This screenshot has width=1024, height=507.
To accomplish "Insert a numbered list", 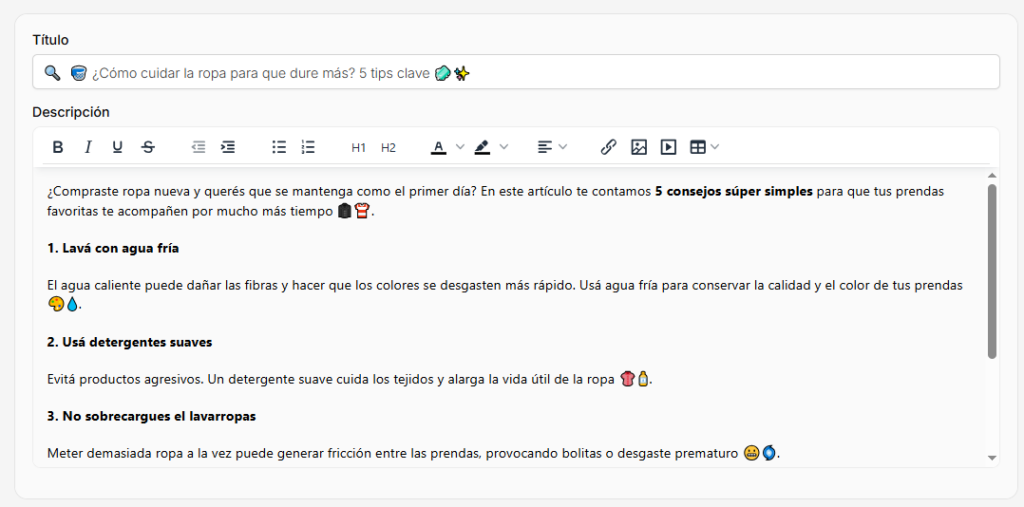I will [308, 148].
